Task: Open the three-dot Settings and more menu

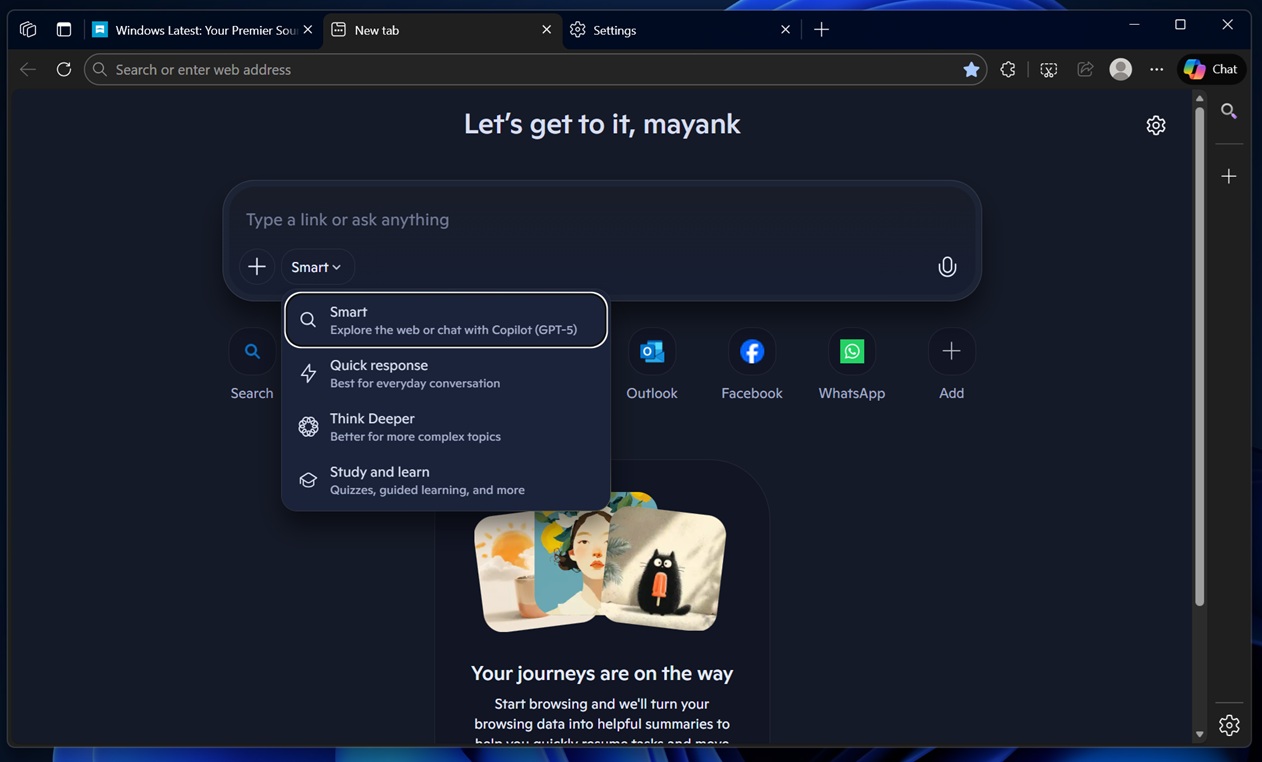Action: click(x=1156, y=69)
